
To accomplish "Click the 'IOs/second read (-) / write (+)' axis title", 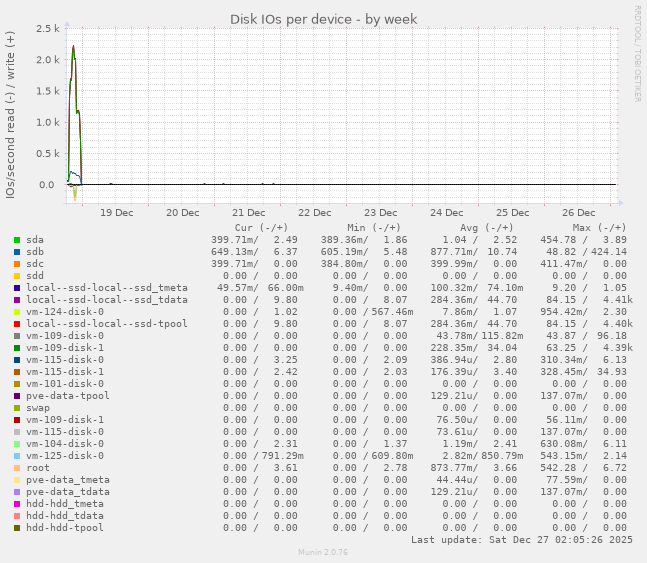I will pyautogui.click(x=10, y=115).
